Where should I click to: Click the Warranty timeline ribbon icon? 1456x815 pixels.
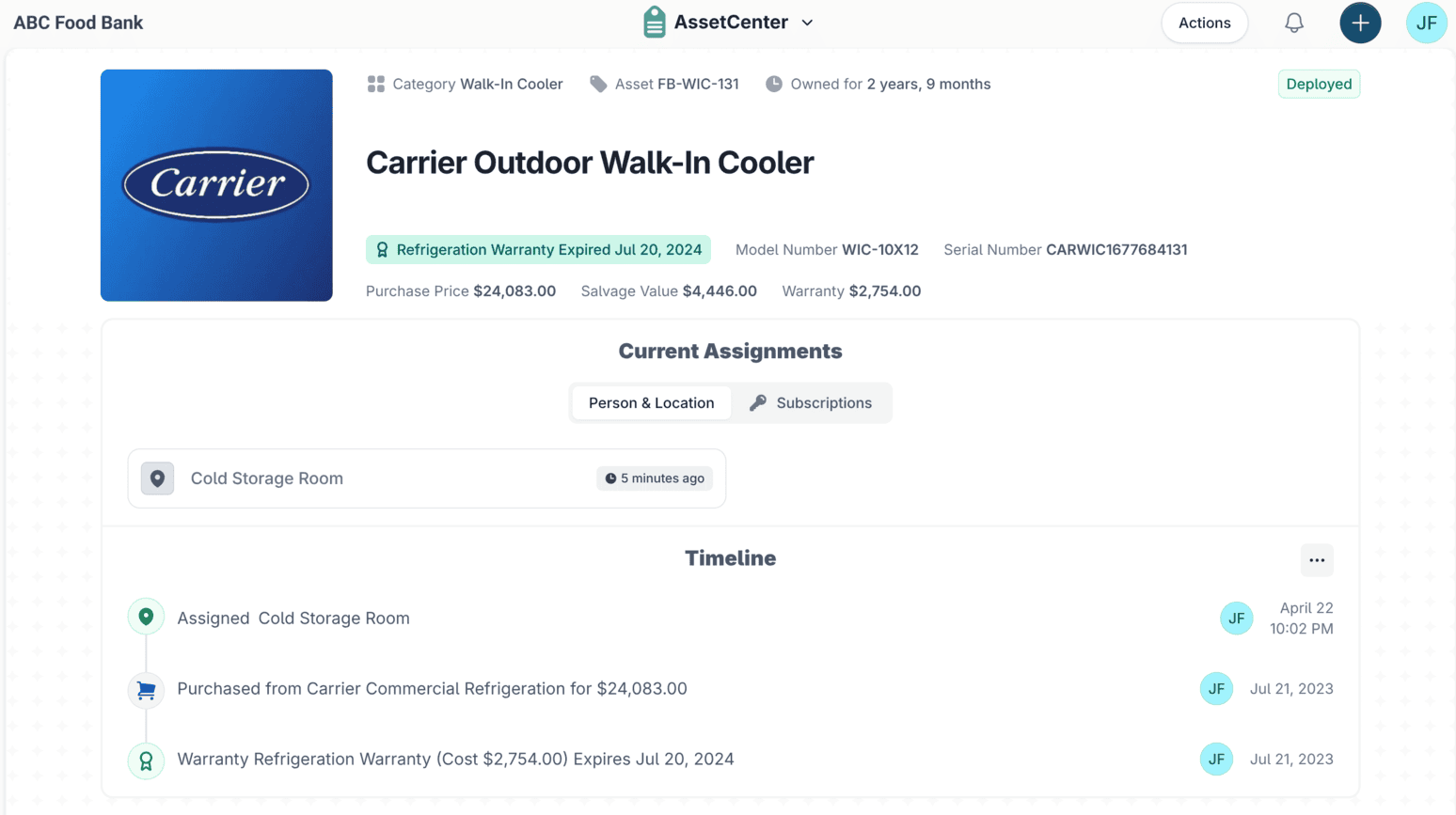click(146, 760)
